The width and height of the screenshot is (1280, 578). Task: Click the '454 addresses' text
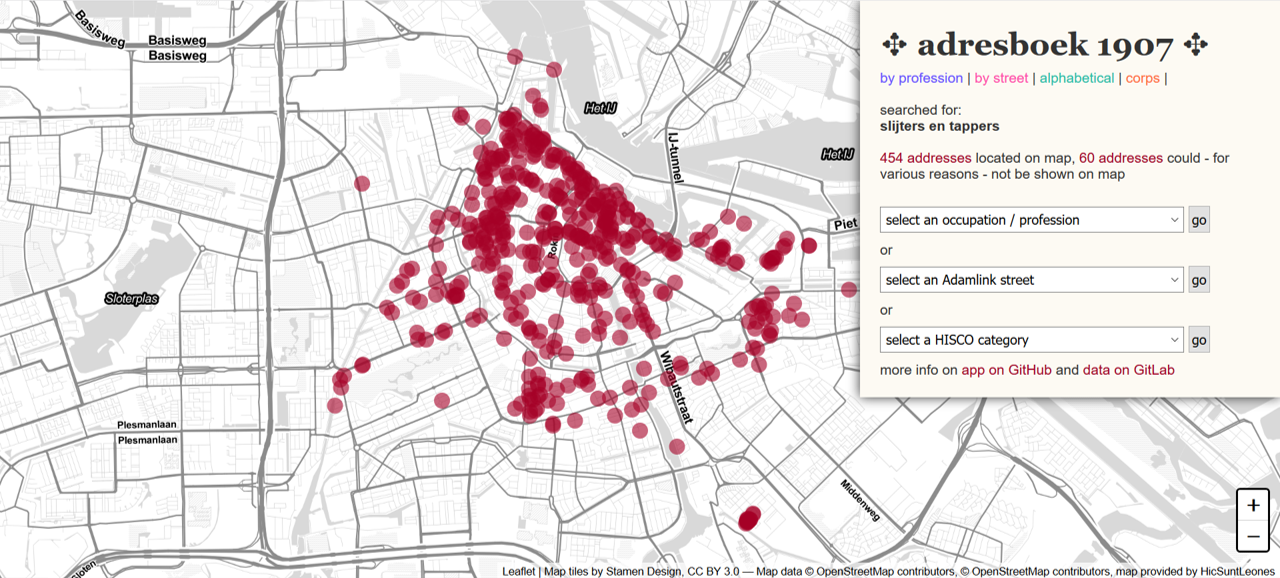[926, 158]
